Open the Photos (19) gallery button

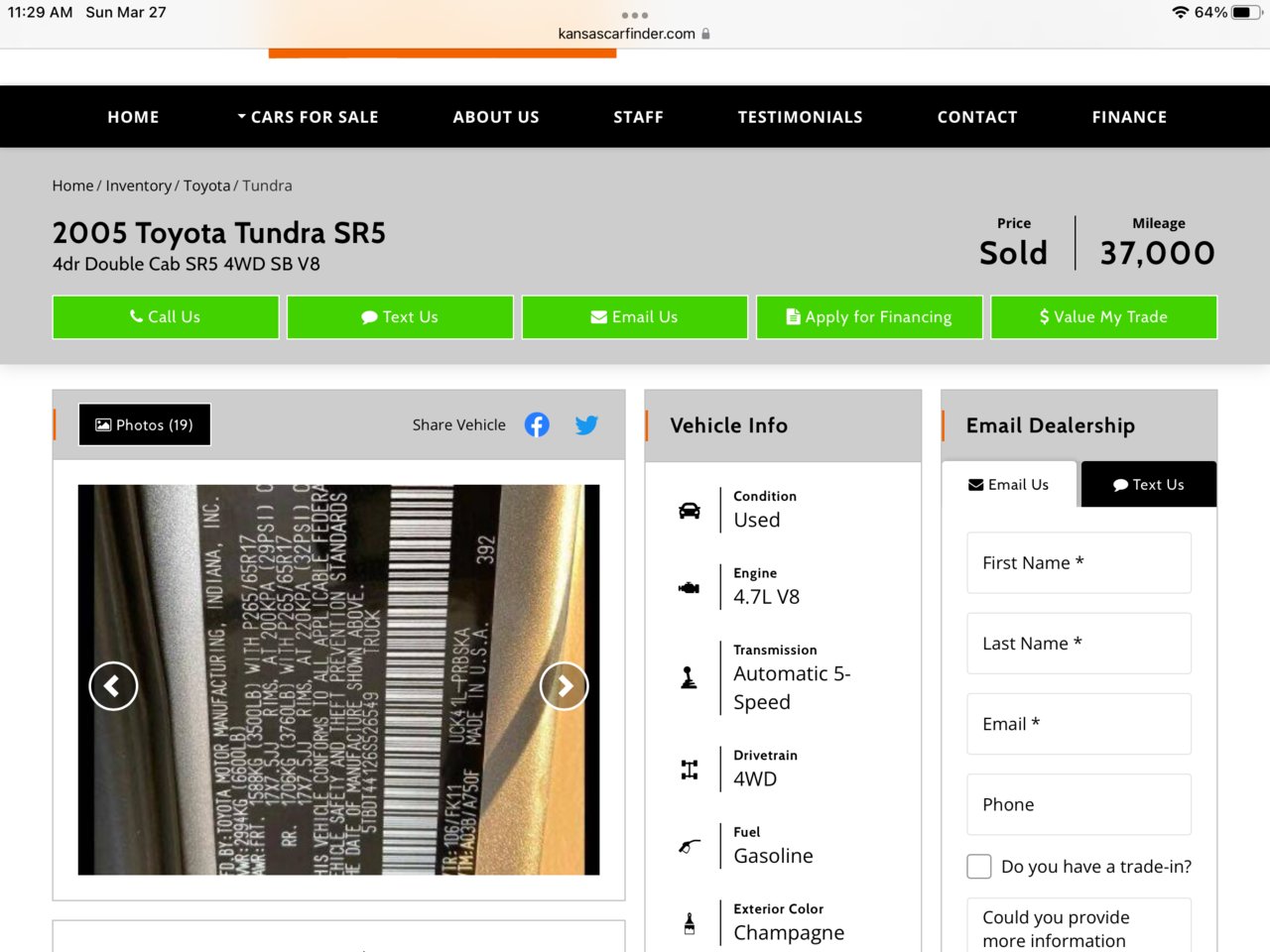click(x=145, y=424)
